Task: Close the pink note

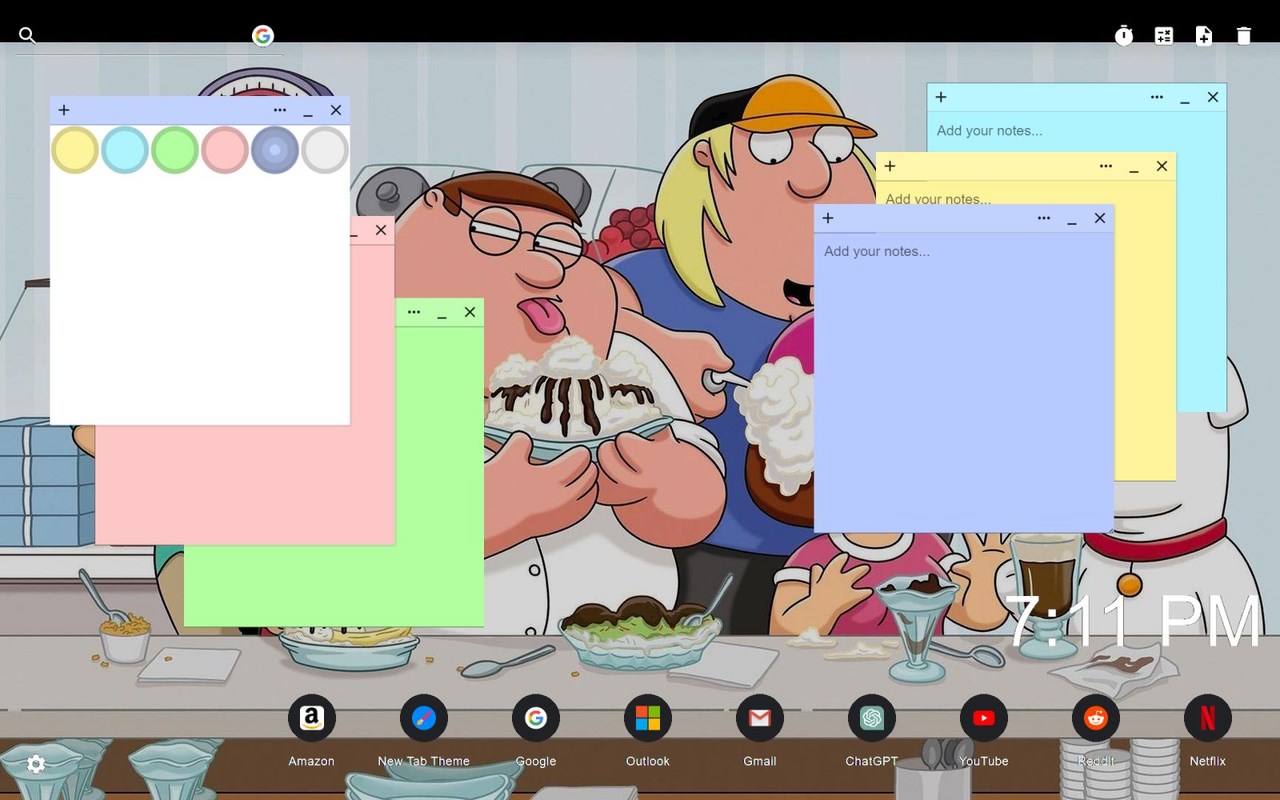Action: pyautogui.click(x=381, y=230)
